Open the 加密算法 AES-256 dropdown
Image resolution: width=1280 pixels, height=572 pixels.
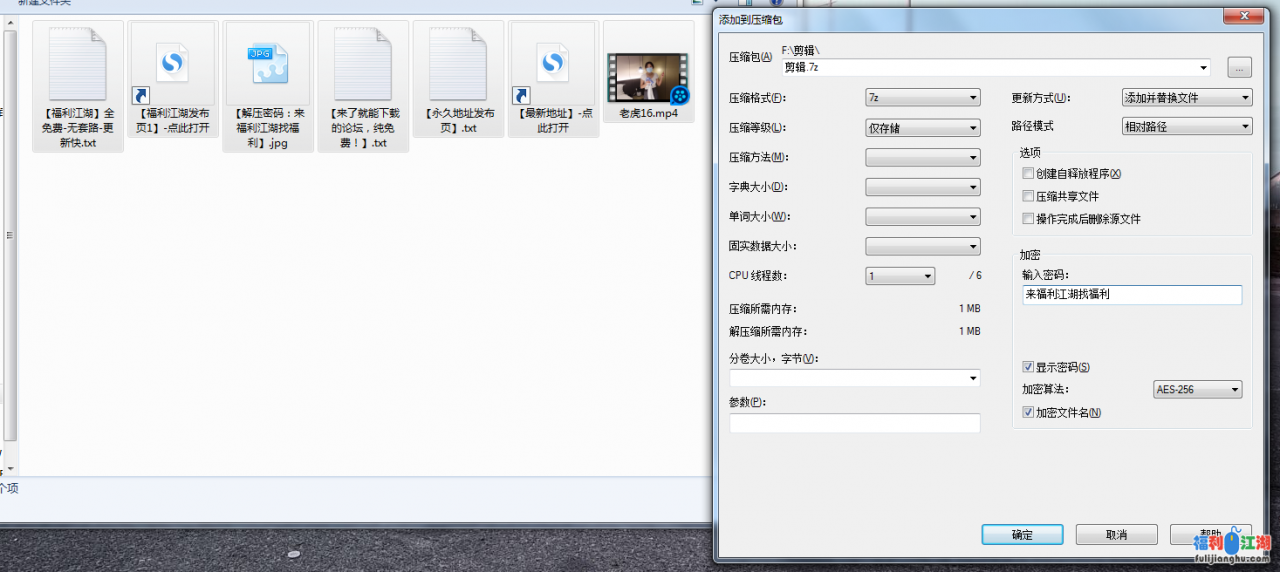tap(1197, 390)
